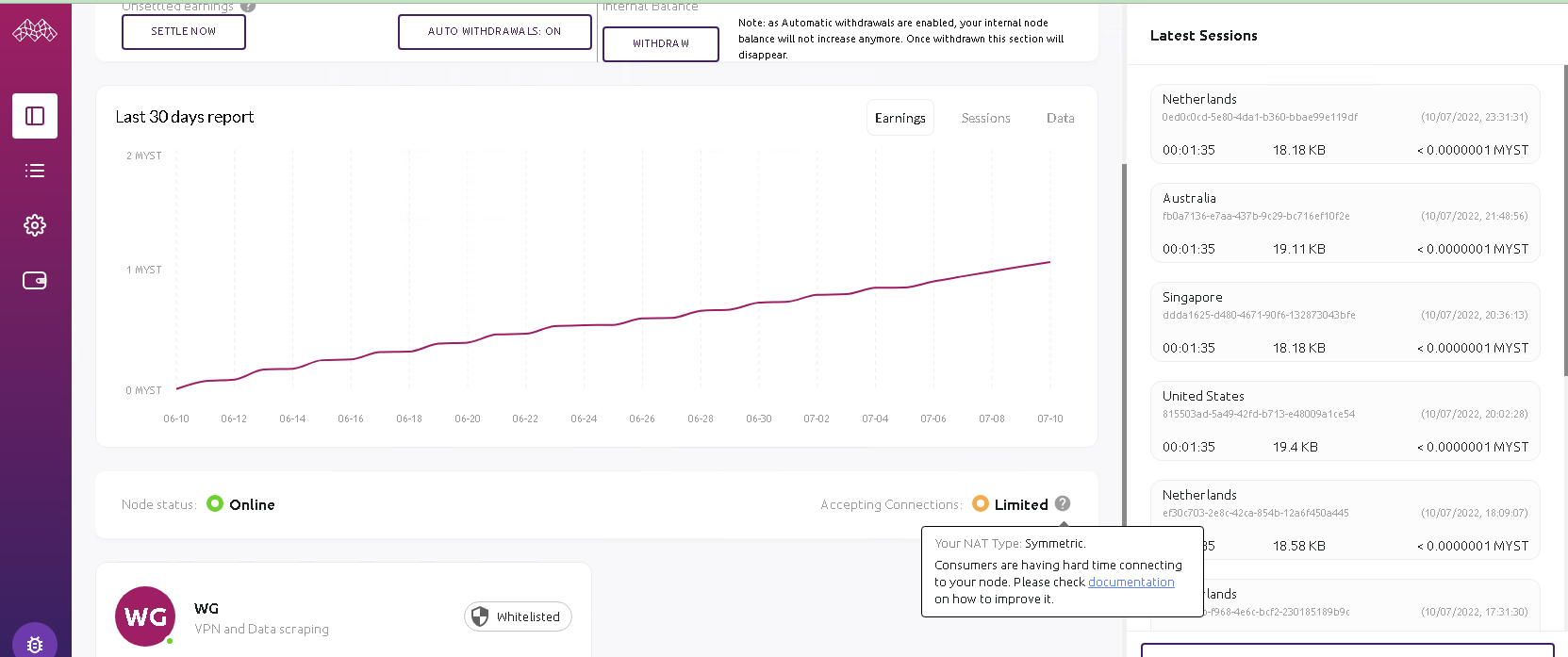Click the Mysterium logo in the sidebar
1568x657 pixels.
click(x=35, y=31)
